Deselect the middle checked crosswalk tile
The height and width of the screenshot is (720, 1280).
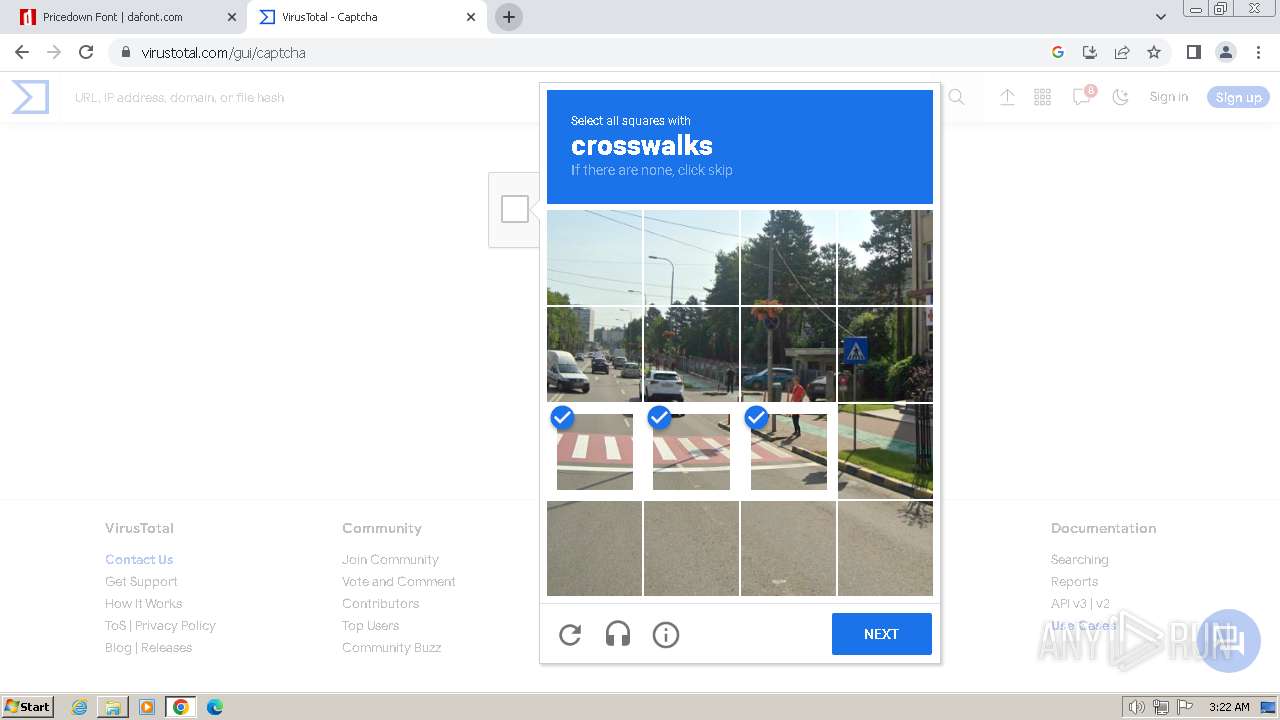[691, 452]
